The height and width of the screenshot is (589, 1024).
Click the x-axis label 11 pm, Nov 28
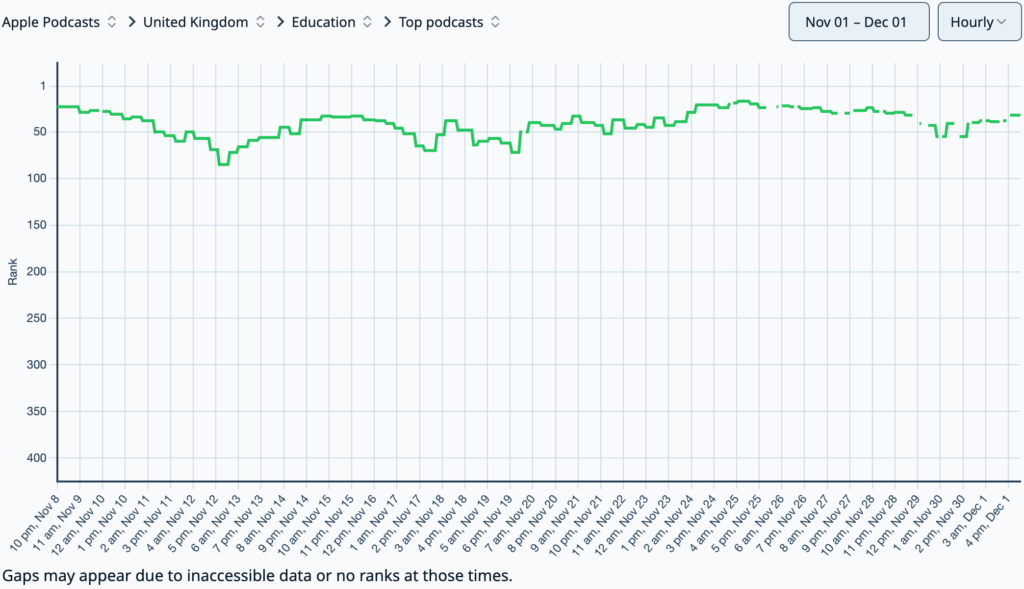[869, 526]
